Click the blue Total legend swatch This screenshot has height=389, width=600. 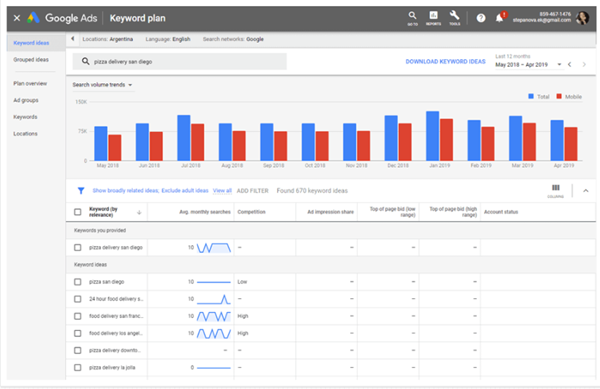[x=531, y=96]
